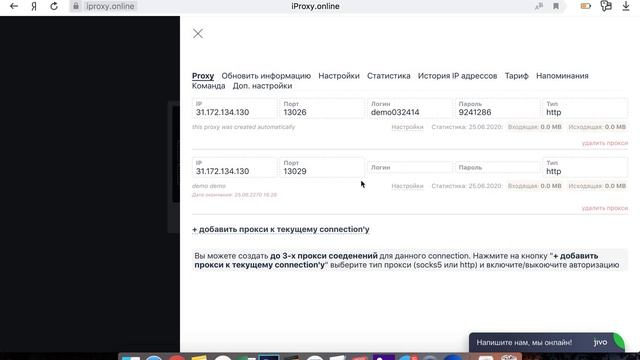Image resolution: width=640 pixels, height=360 pixels.
Task: Click "this proxy was created automatically" note
Action: click(x=243, y=127)
